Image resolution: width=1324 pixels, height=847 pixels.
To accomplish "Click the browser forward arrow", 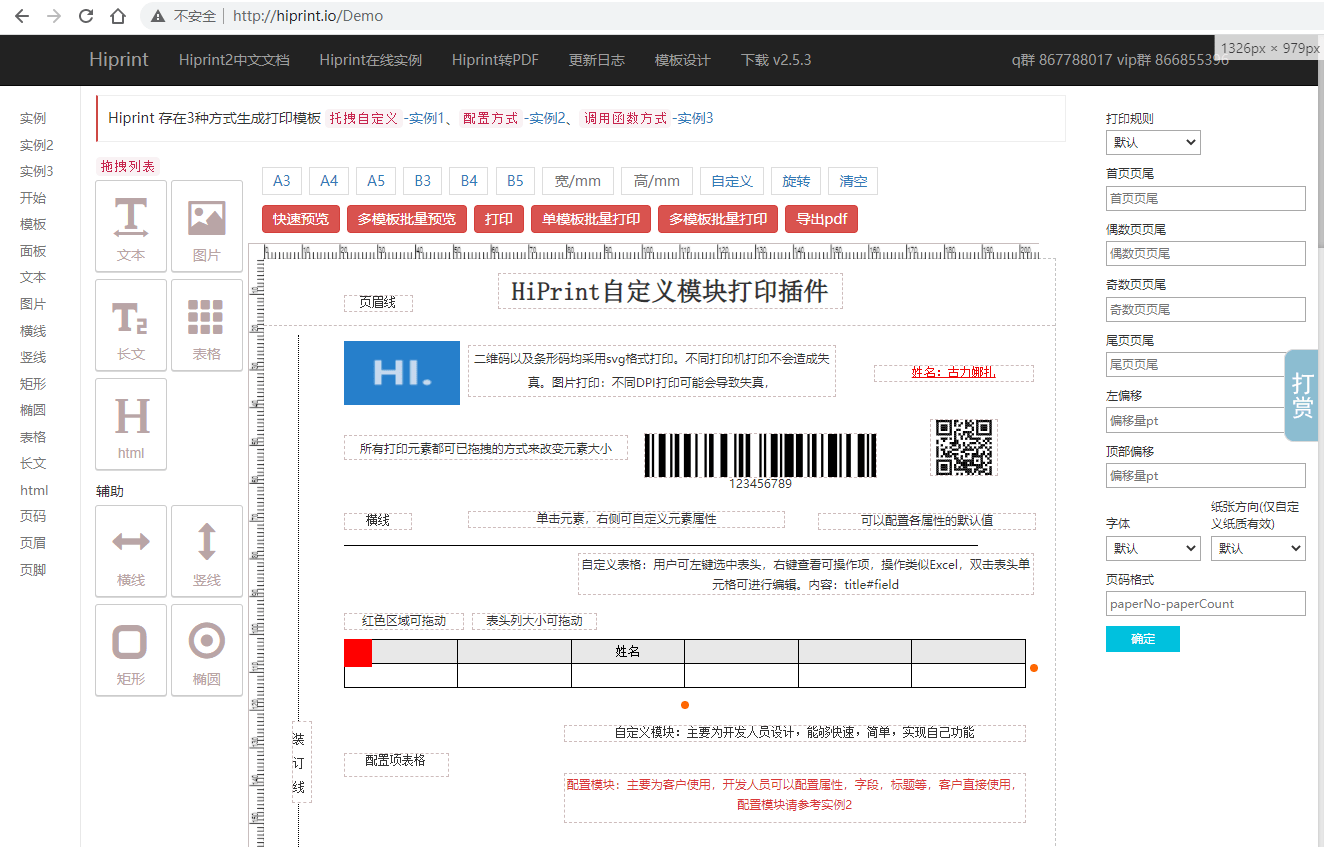I will (x=54, y=16).
